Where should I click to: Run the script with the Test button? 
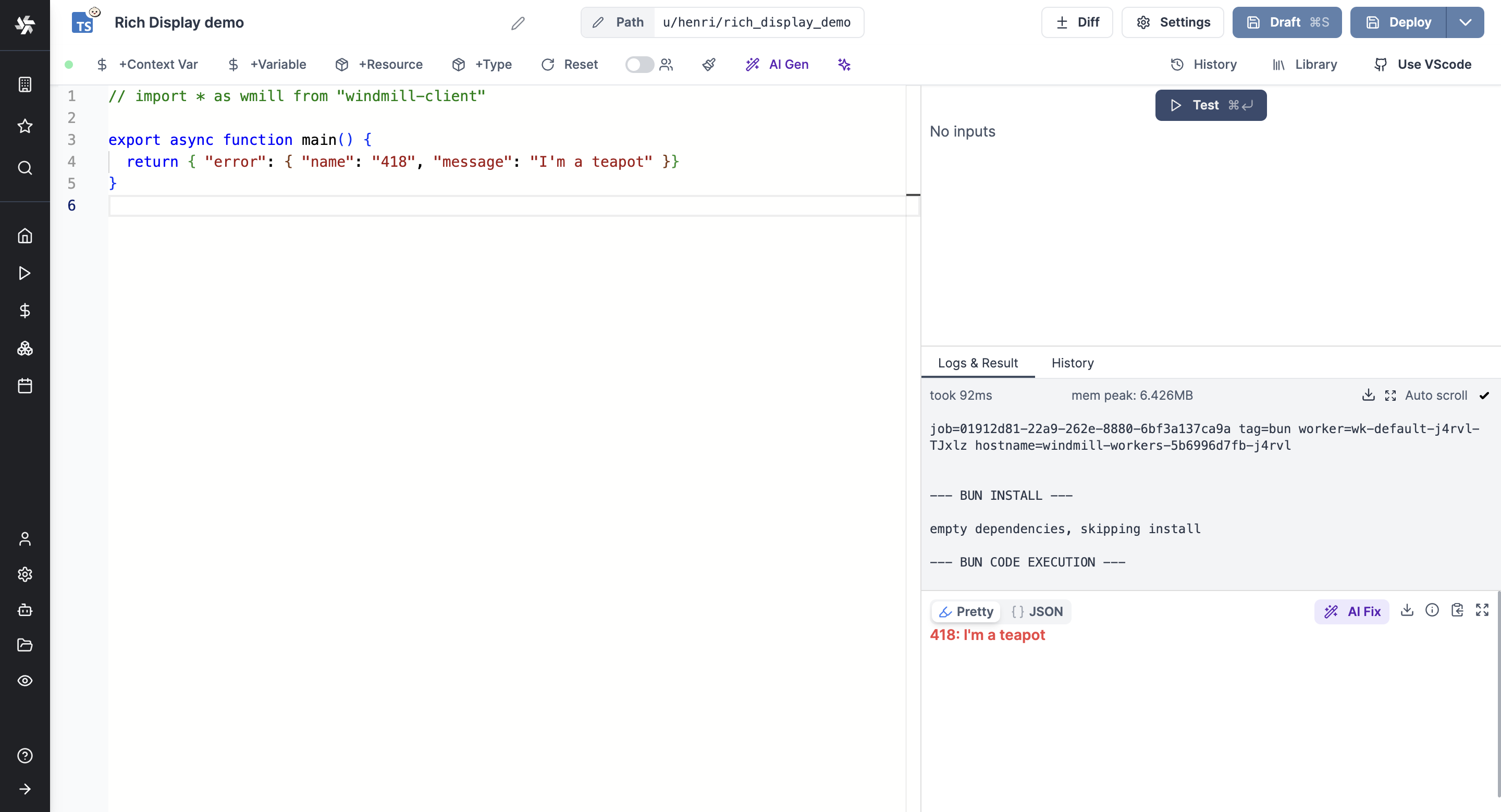click(x=1210, y=105)
